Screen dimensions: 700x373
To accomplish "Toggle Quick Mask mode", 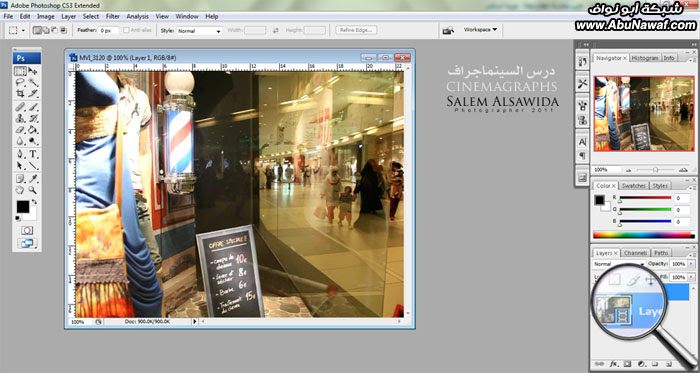I will pyautogui.click(x=27, y=230).
